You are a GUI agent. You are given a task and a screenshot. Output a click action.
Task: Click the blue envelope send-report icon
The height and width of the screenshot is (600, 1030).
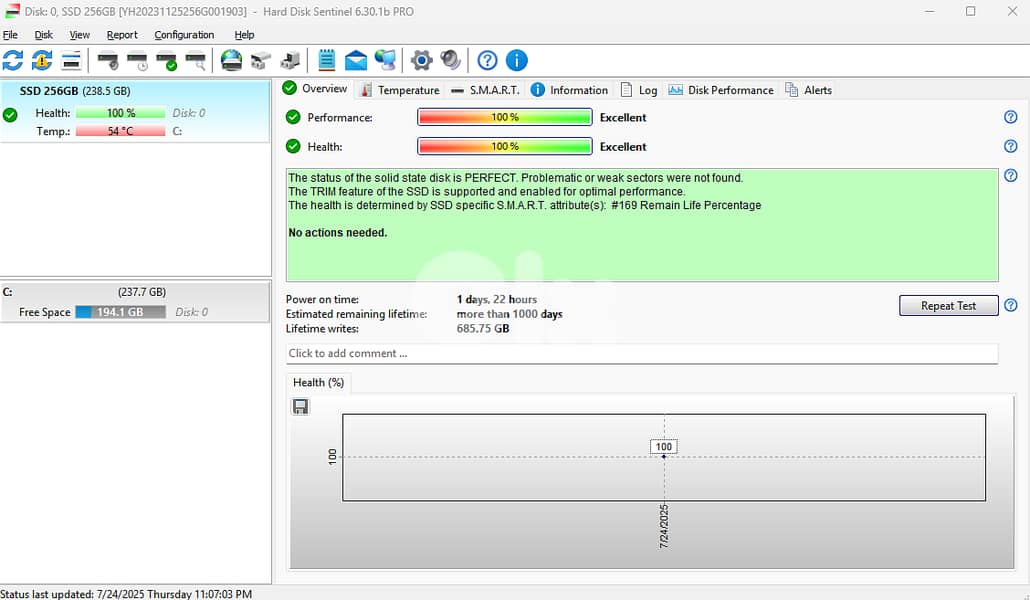coord(356,61)
